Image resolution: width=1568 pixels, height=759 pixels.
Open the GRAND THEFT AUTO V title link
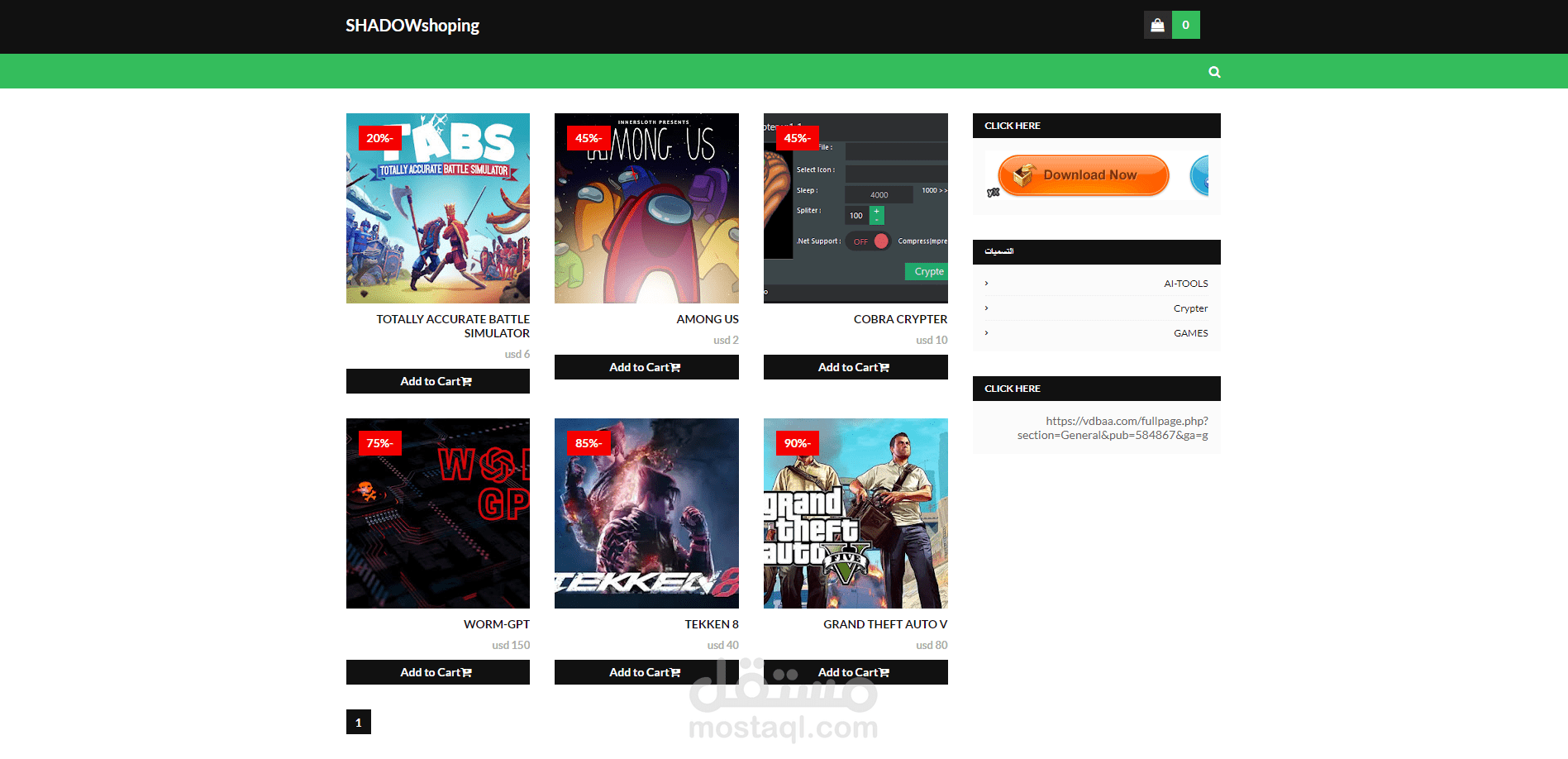coord(885,624)
